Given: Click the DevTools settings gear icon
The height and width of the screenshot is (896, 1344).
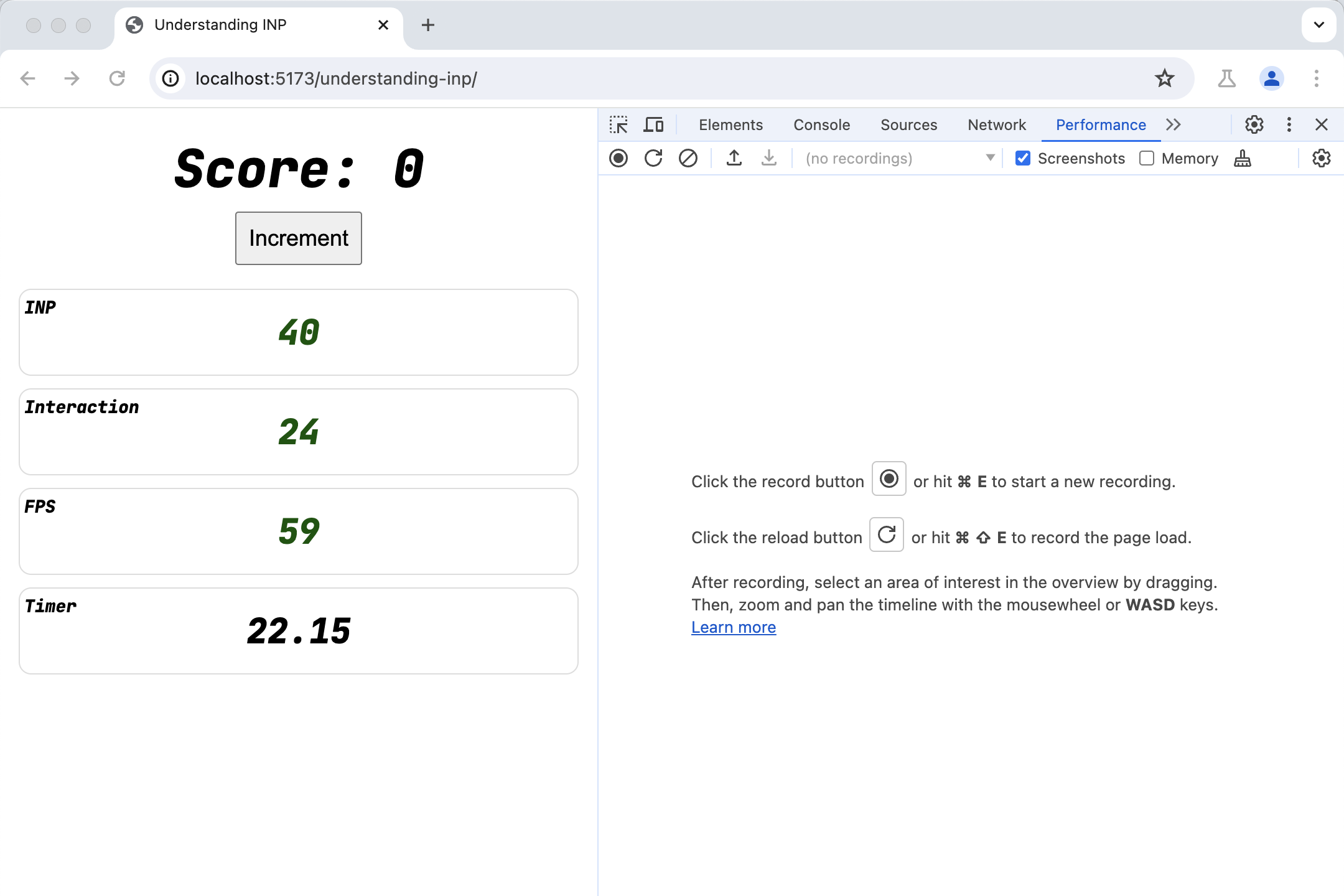Looking at the screenshot, I should [1254, 124].
